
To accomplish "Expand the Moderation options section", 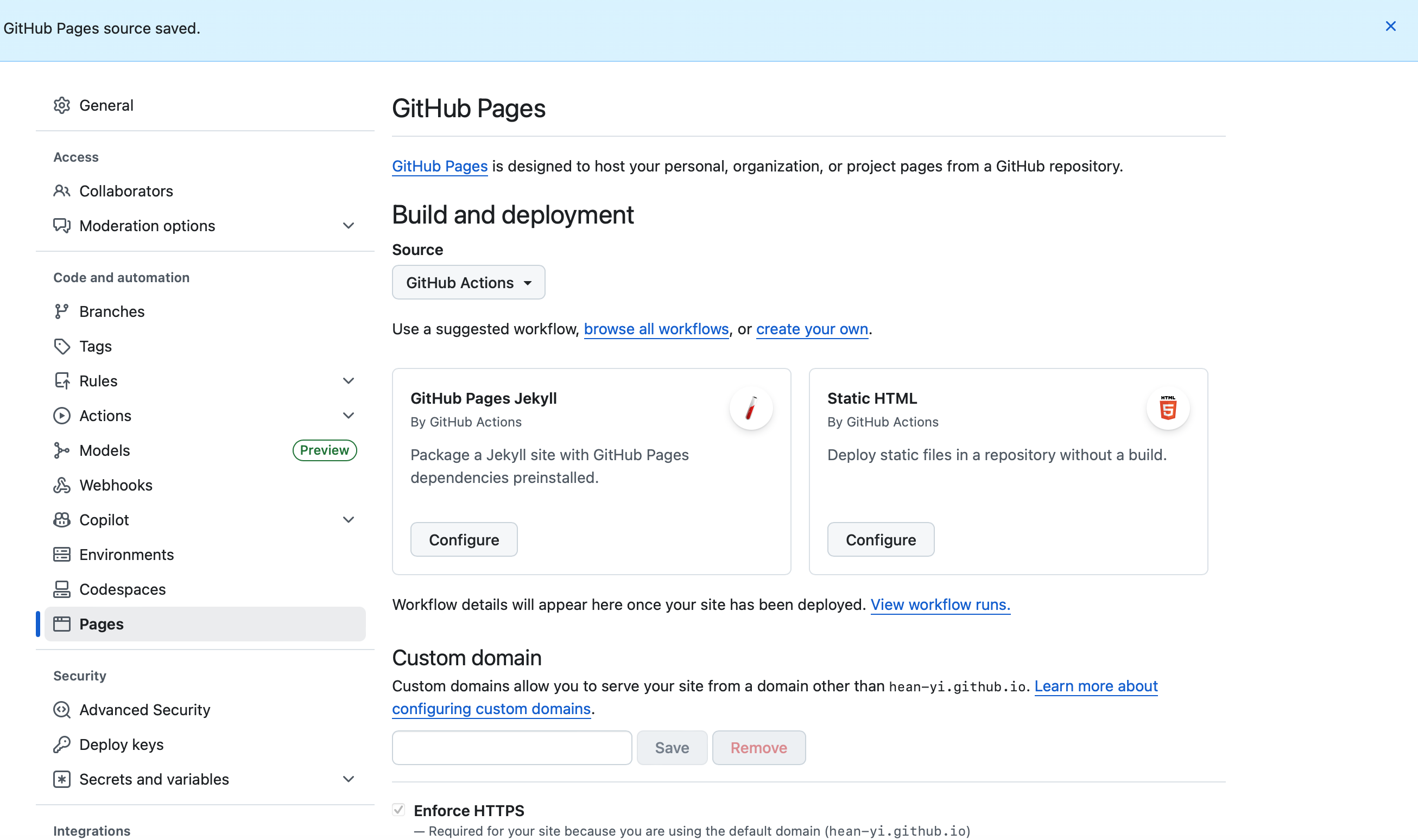I will (x=349, y=226).
